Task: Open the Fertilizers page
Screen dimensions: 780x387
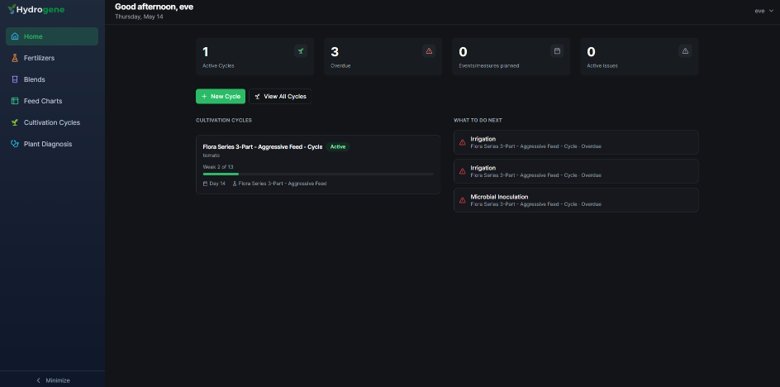Action: click(x=52, y=58)
